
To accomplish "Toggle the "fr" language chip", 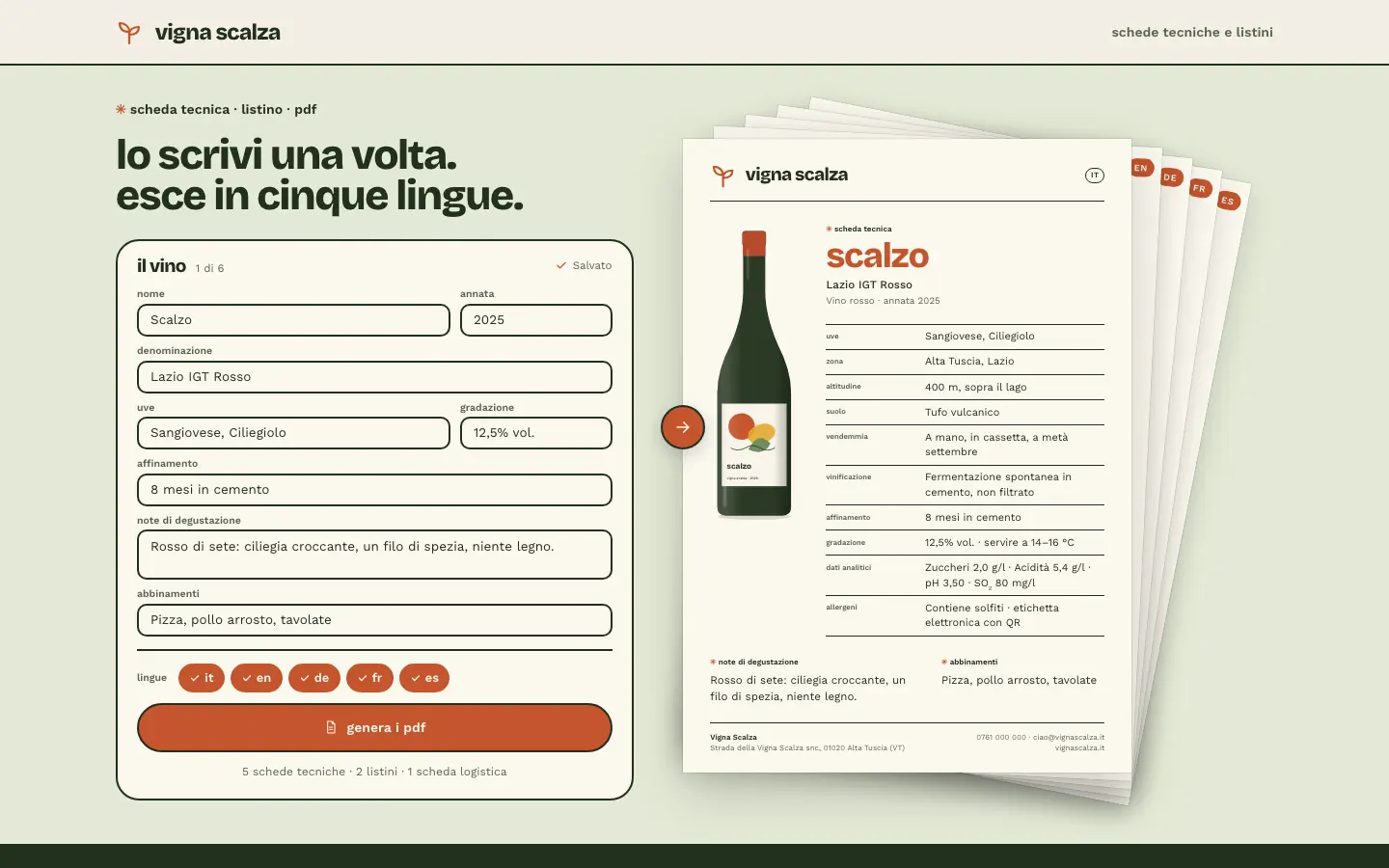I will pos(369,678).
